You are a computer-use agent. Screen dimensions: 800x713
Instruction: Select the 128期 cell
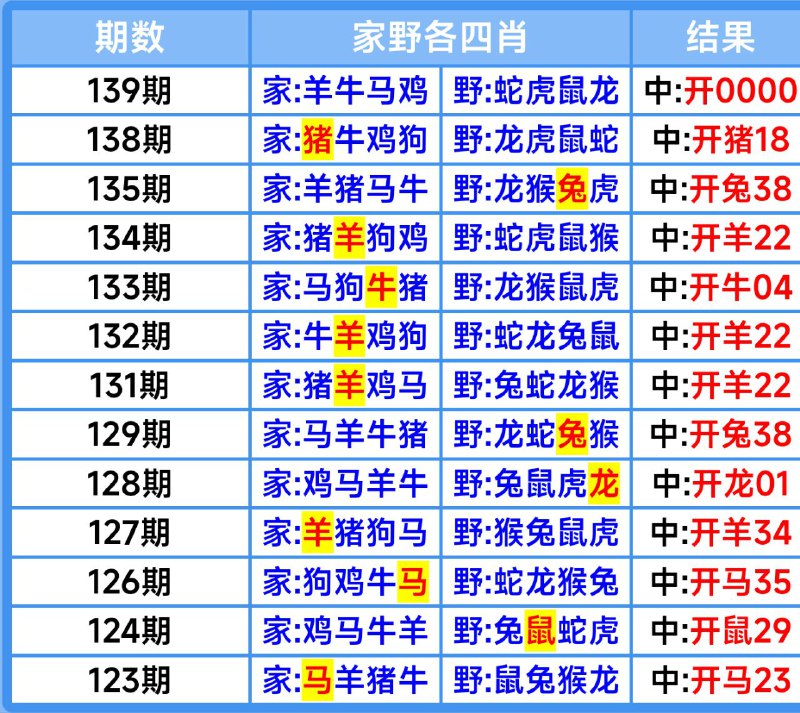tap(130, 483)
